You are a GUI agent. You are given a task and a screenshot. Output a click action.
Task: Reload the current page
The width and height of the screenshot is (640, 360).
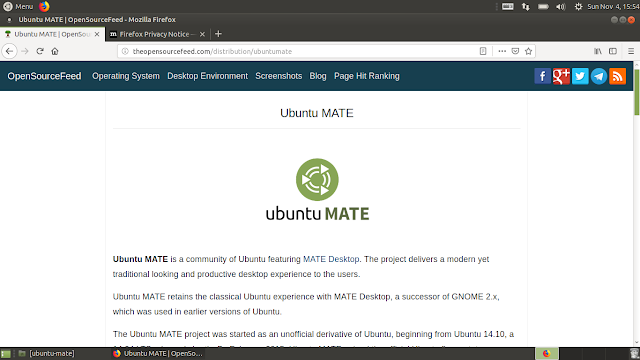[40, 51]
